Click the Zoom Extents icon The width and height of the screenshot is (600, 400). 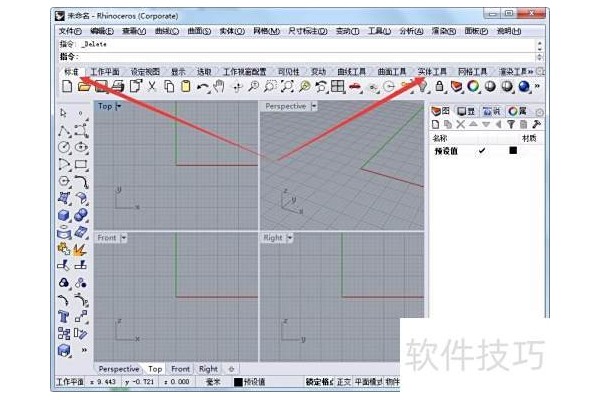pyautogui.click(x=287, y=86)
